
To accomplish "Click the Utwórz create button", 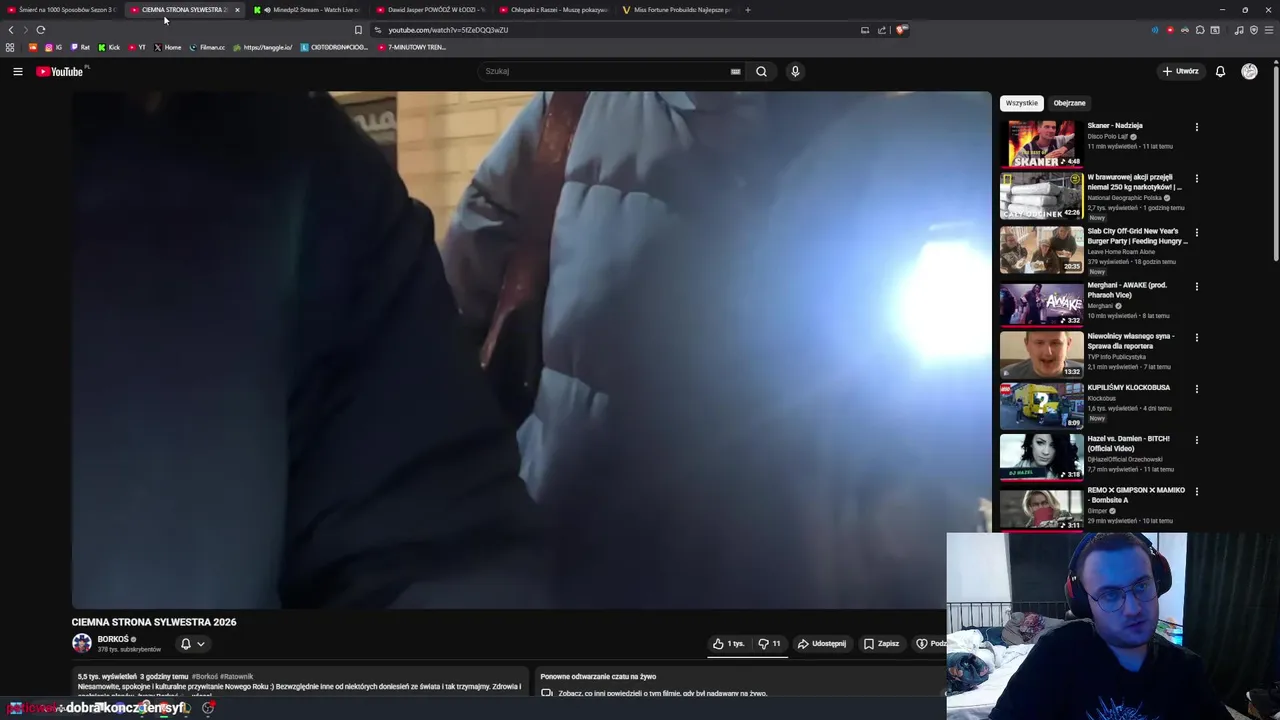I will click(1180, 71).
